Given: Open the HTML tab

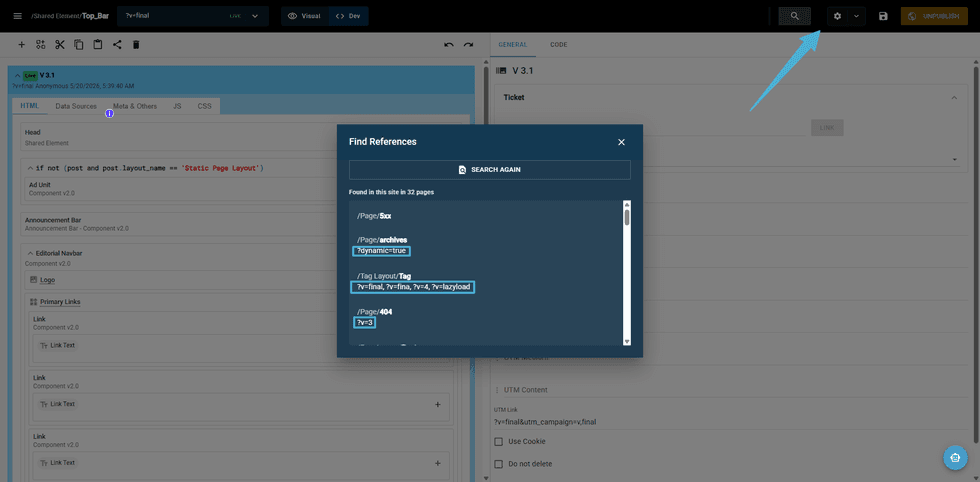Looking at the screenshot, I should point(29,106).
